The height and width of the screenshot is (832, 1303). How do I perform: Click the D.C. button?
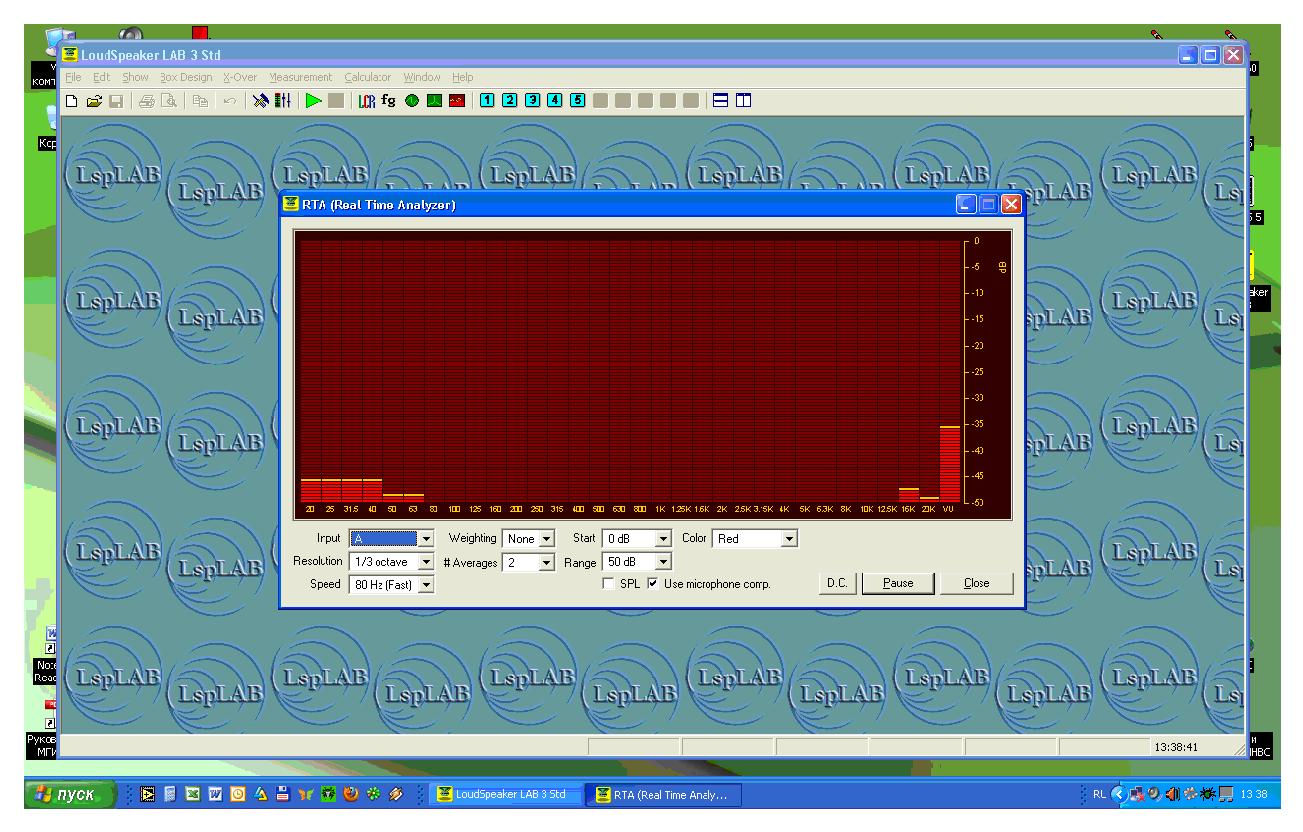tap(837, 583)
